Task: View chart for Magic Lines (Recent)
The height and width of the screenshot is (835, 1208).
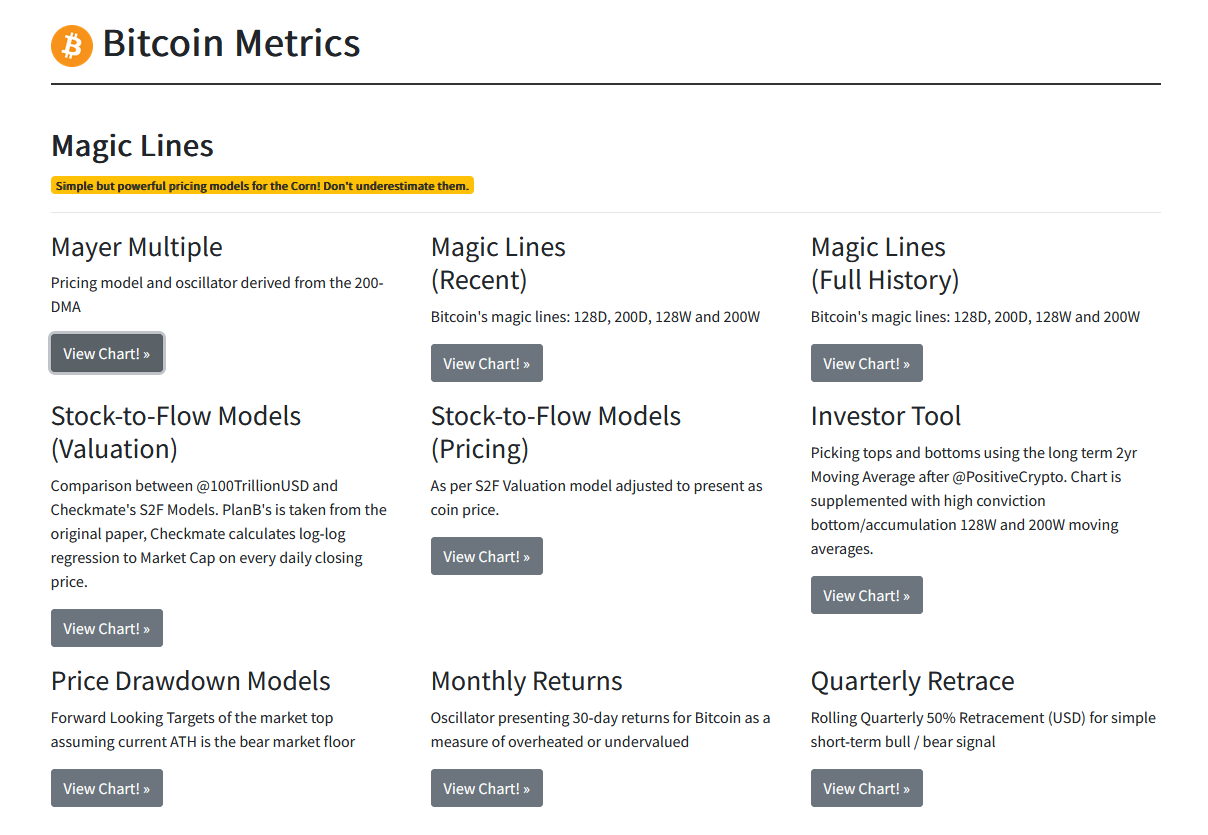Action: pyautogui.click(x=487, y=363)
